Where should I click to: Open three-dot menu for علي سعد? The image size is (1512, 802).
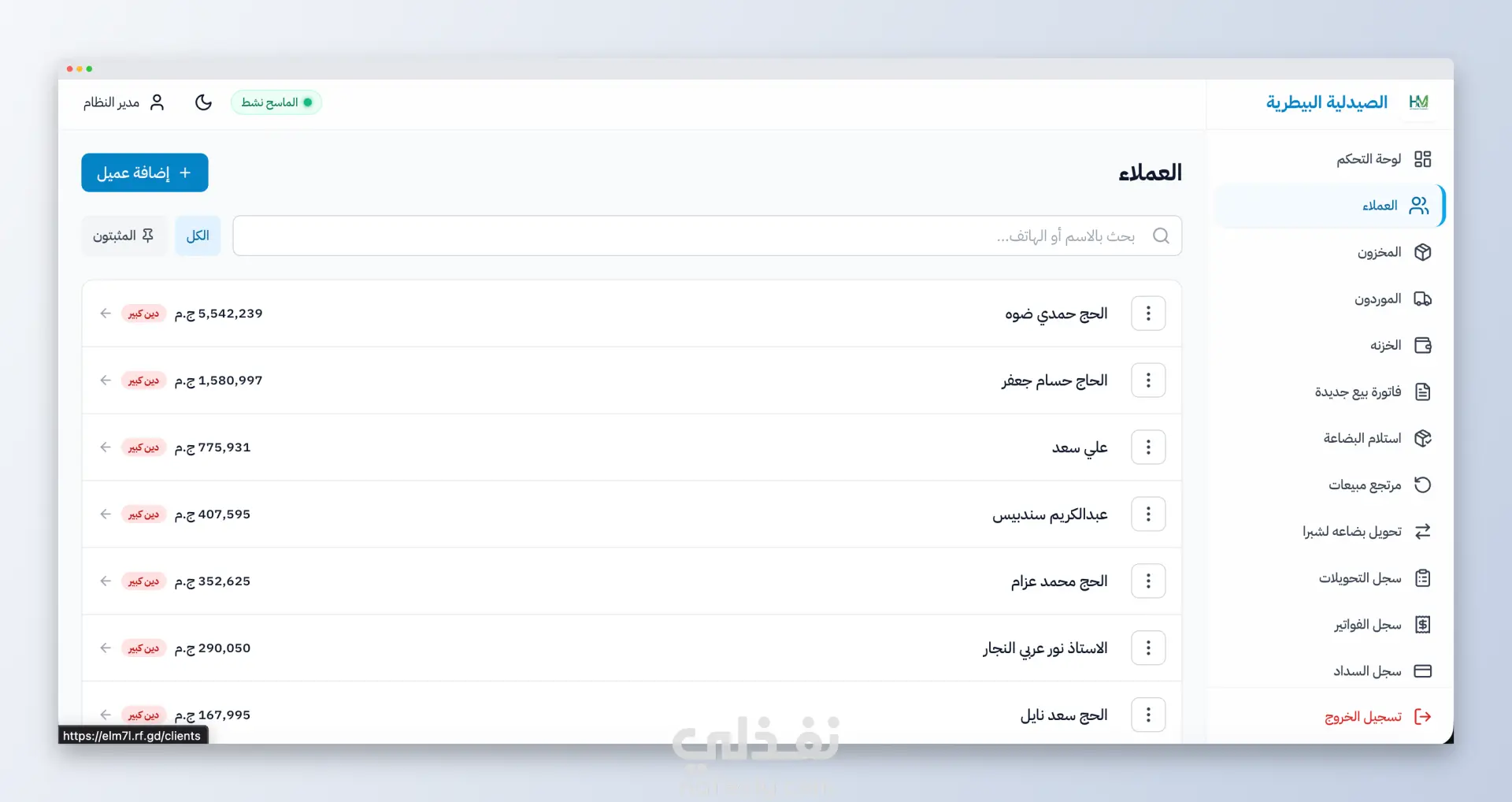(1148, 447)
